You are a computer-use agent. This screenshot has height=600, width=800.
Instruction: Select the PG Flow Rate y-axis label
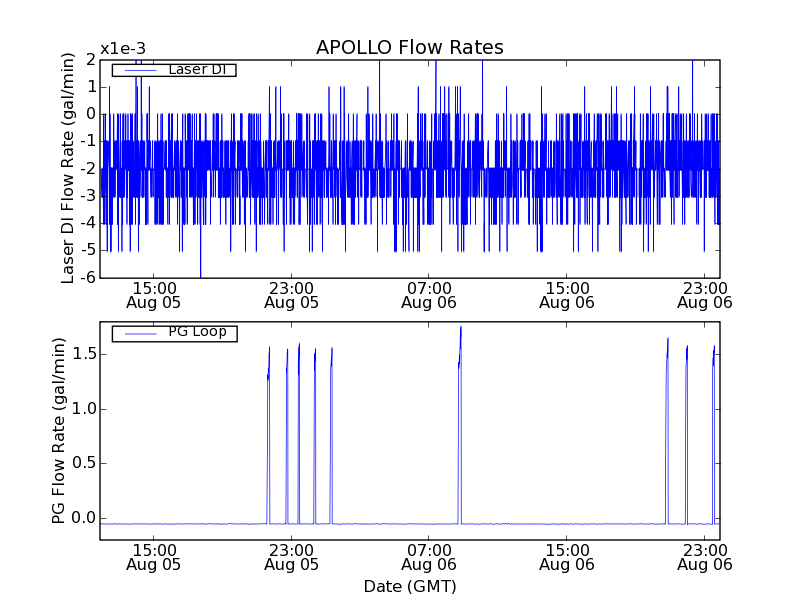pyautogui.click(x=59, y=430)
